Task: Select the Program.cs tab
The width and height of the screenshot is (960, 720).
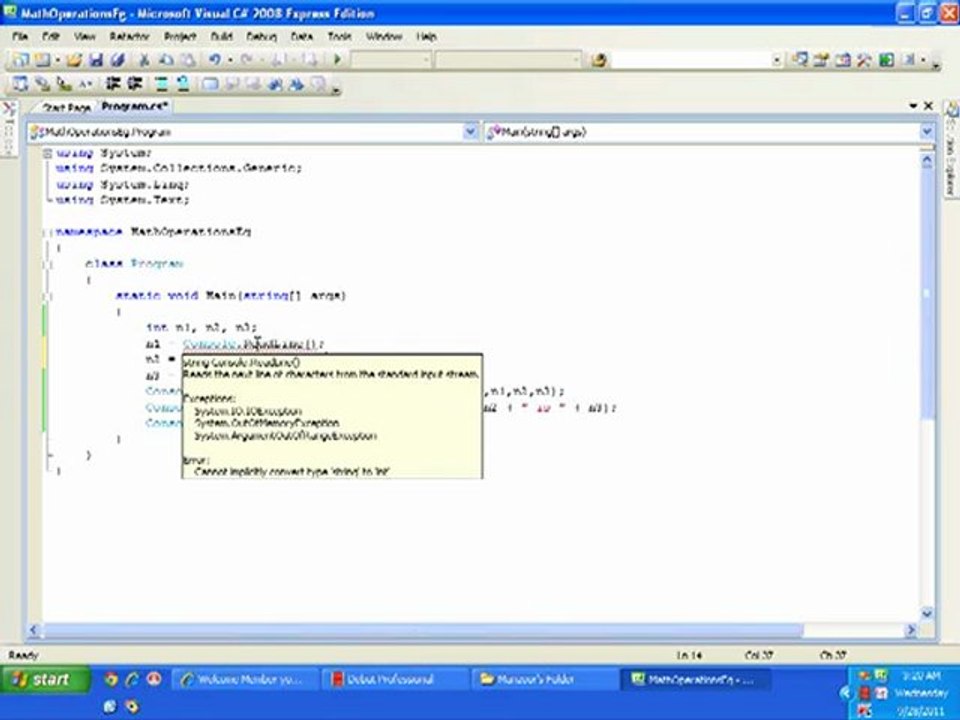Action: (134, 107)
